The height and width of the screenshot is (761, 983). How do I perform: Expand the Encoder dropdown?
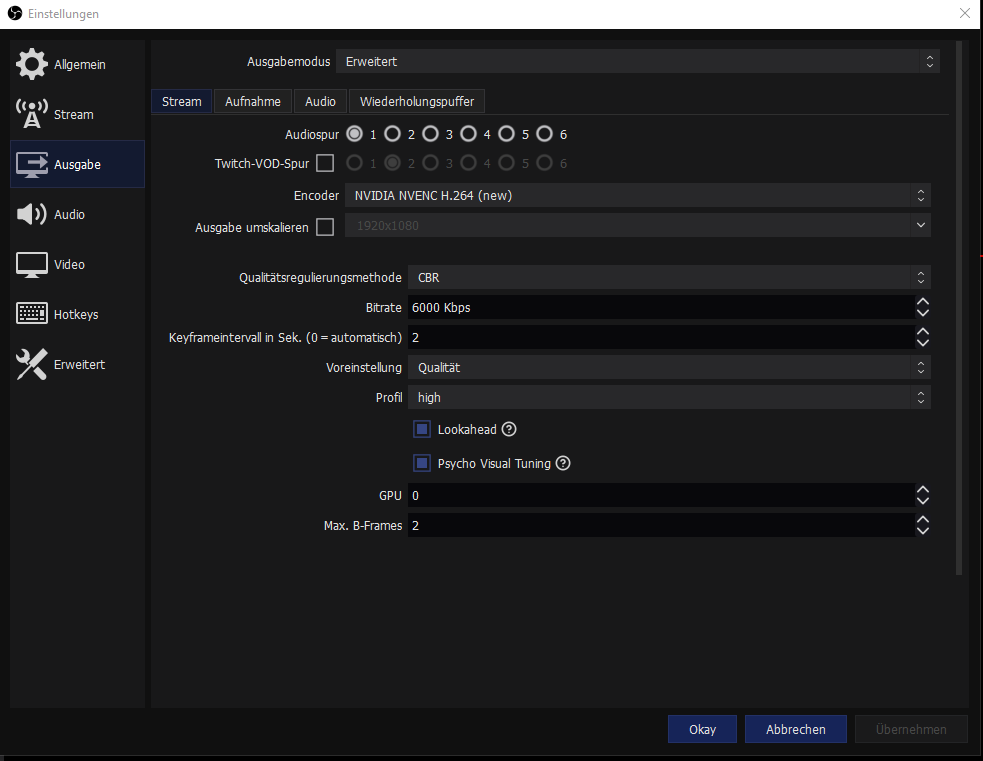pyautogui.click(x=637, y=196)
